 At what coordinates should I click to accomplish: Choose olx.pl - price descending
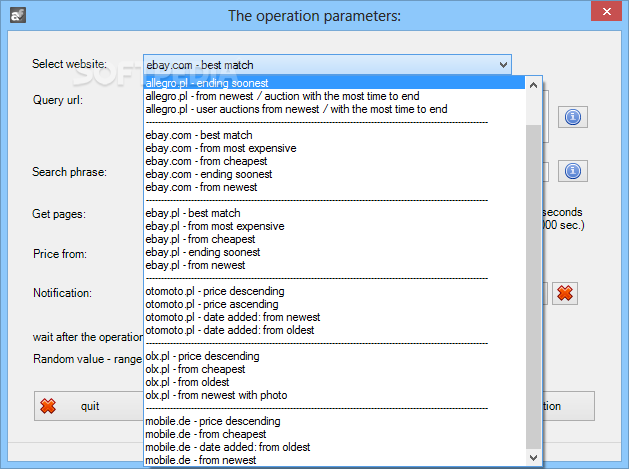(334, 356)
